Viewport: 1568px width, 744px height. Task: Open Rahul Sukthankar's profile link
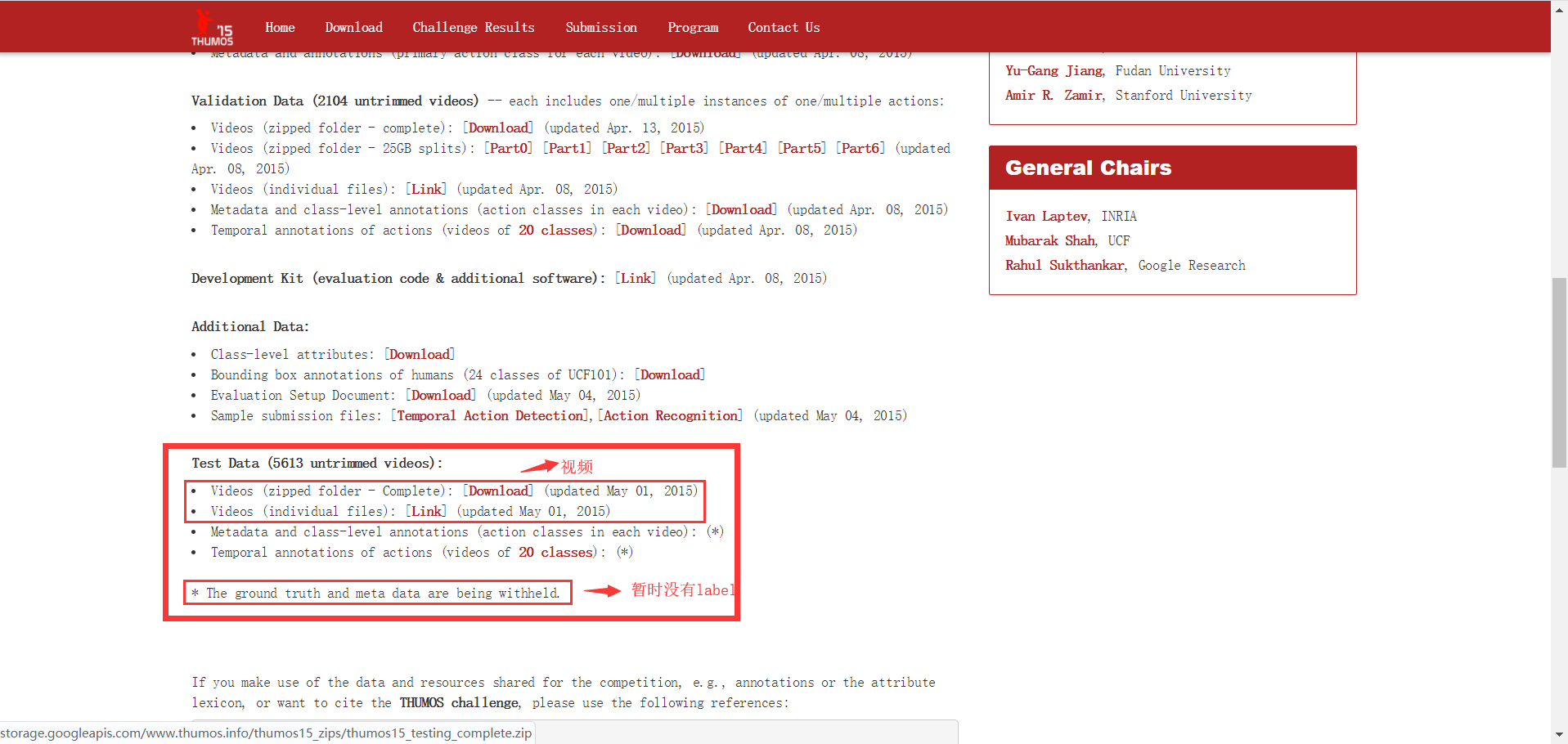coord(1067,266)
